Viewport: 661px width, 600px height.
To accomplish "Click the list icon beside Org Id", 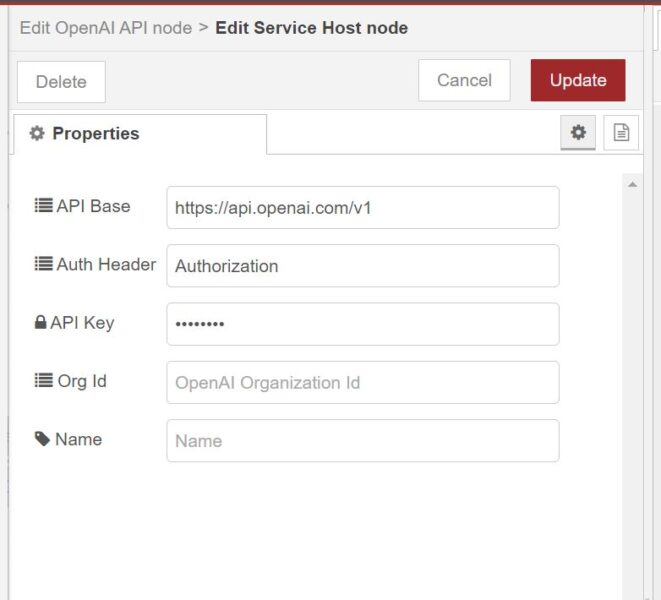I will (43, 381).
